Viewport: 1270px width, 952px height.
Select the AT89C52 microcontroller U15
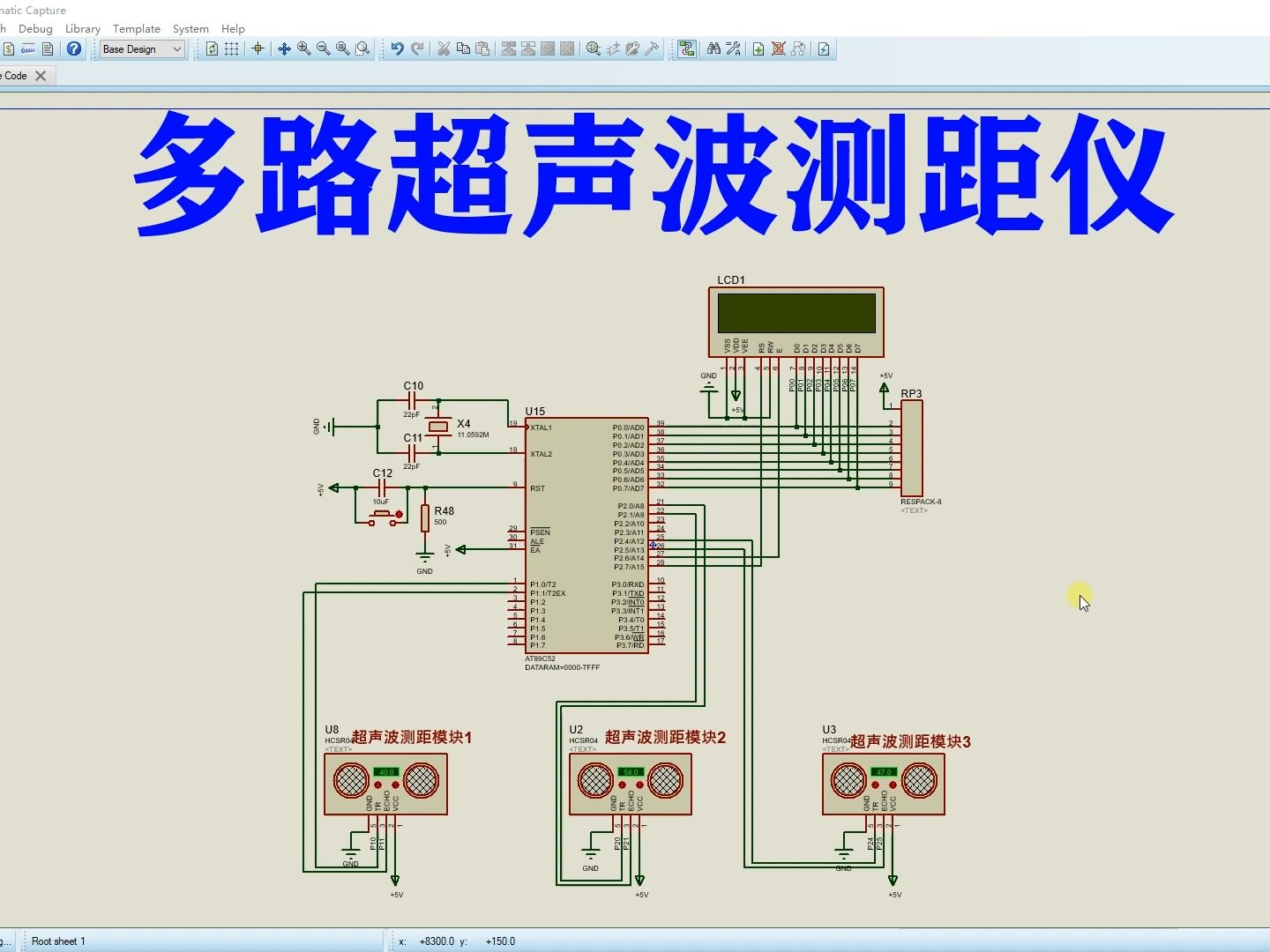pos(586,536)
